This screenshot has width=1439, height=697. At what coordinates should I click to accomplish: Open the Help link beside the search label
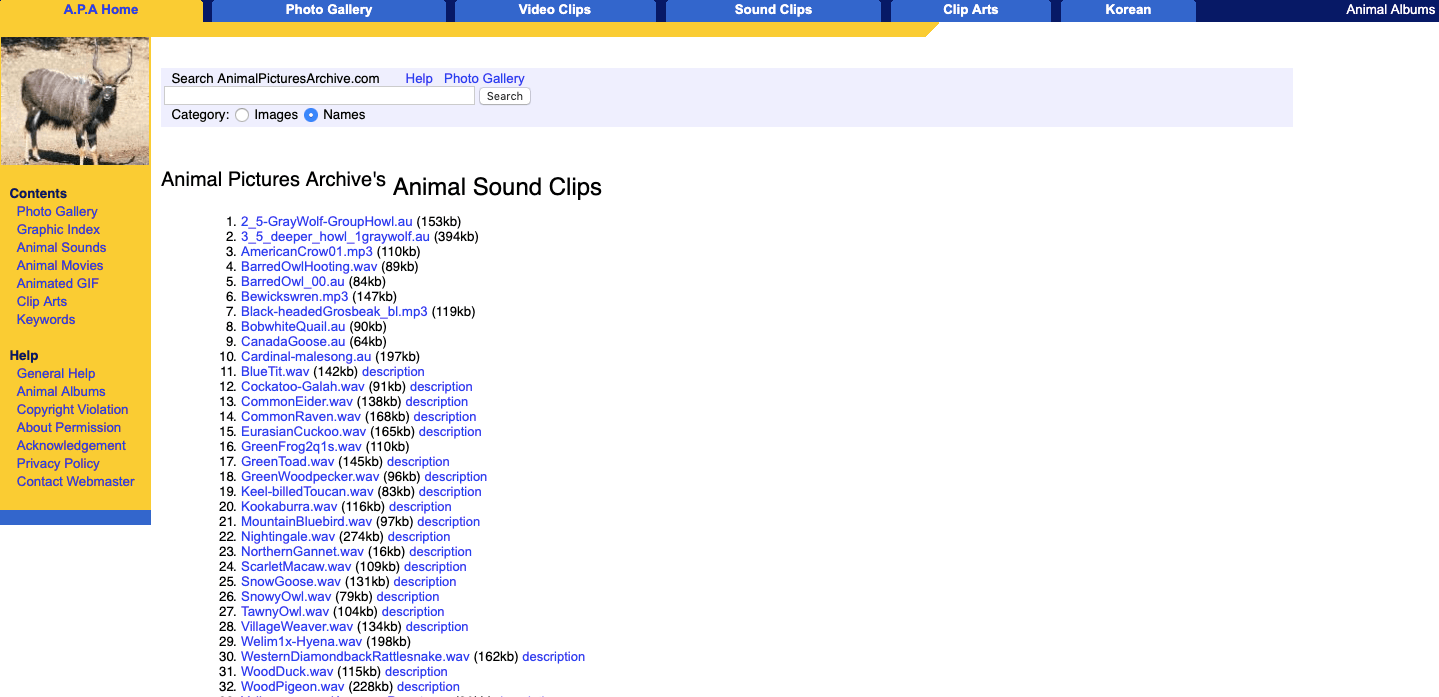pyautogui.click(x=419, y=79)
